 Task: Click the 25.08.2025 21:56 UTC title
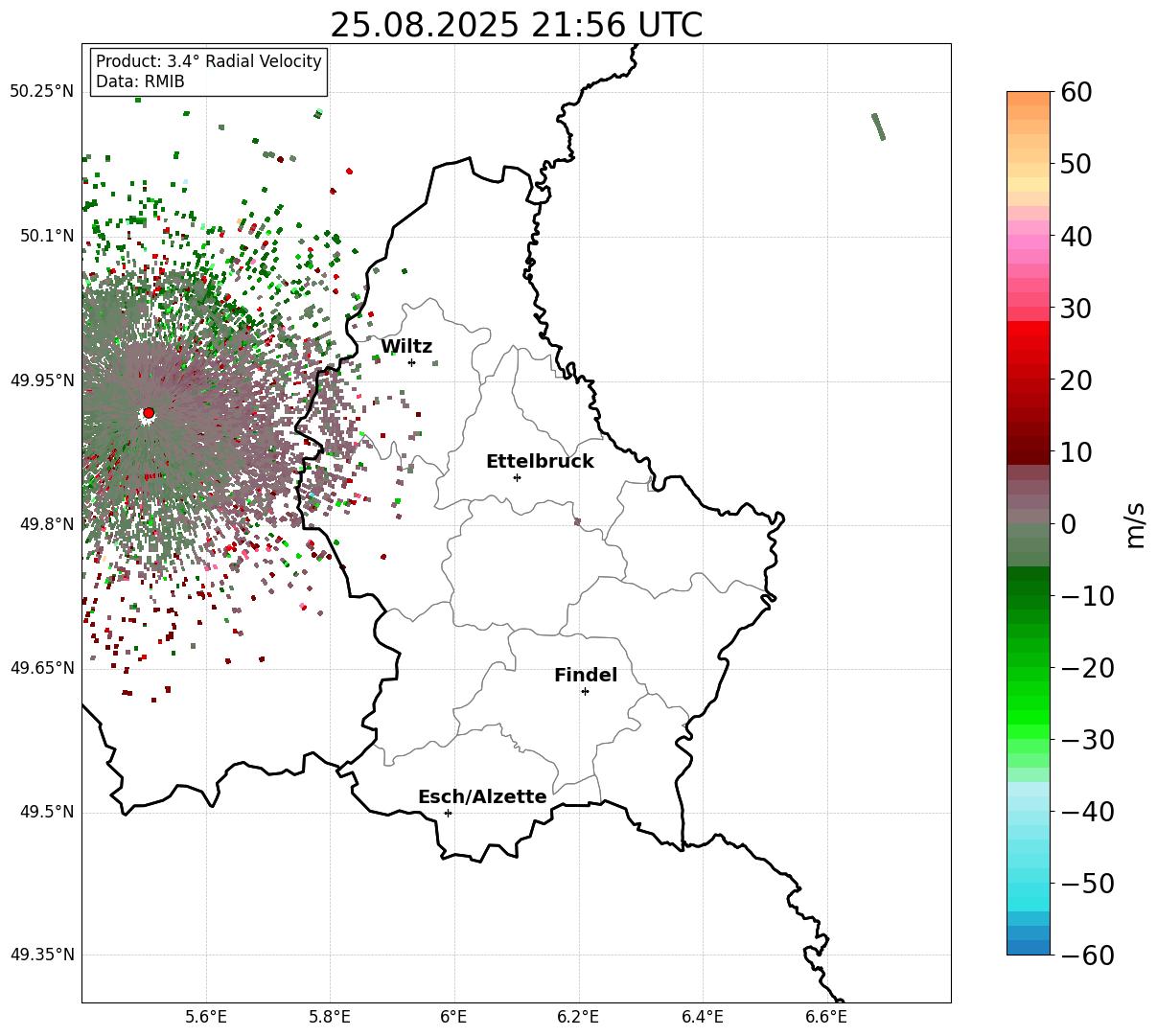pyautogui.click(x=516, y=25)
